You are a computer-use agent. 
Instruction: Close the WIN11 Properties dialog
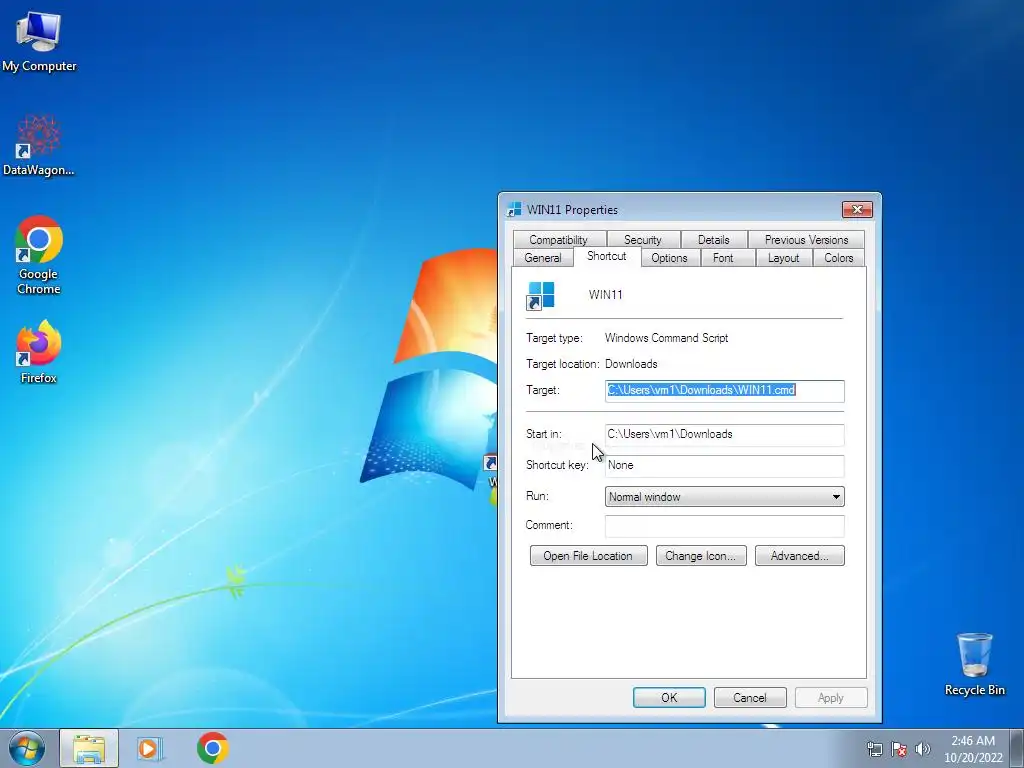[857, 209]
